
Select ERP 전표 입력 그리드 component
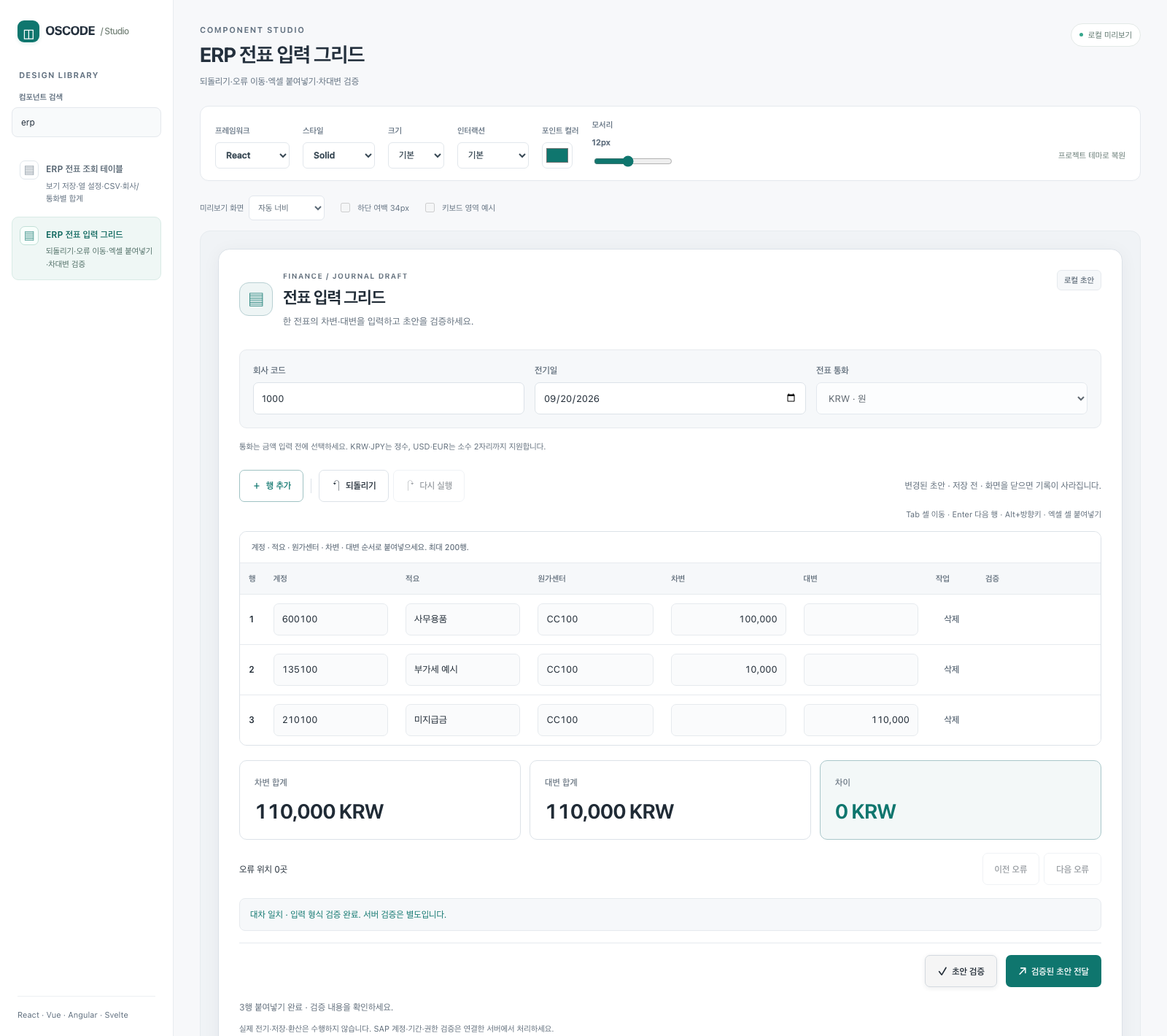86,248
